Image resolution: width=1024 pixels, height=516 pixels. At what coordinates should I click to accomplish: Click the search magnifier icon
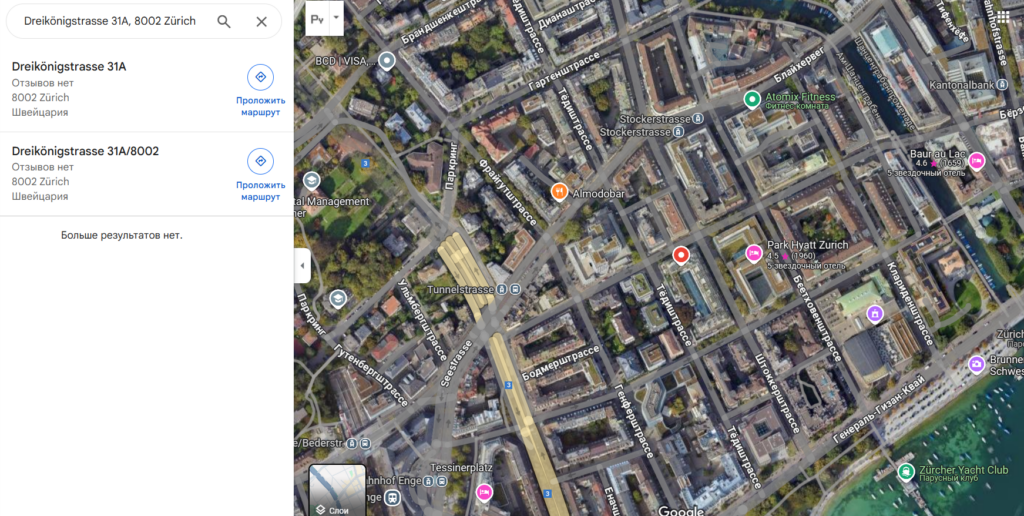(224, 21)
